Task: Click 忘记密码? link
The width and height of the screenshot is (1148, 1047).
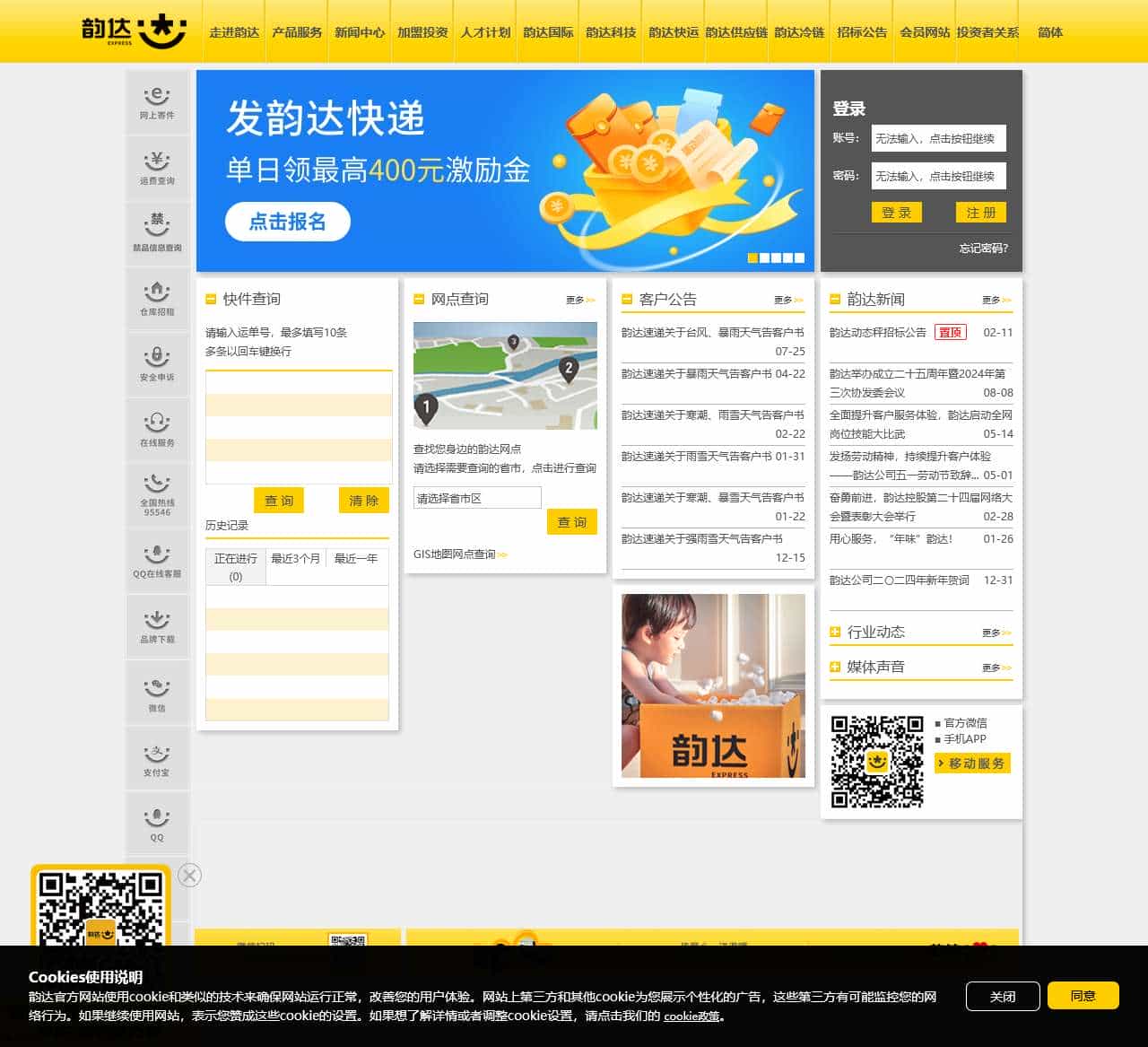Action: coord(984,248)
